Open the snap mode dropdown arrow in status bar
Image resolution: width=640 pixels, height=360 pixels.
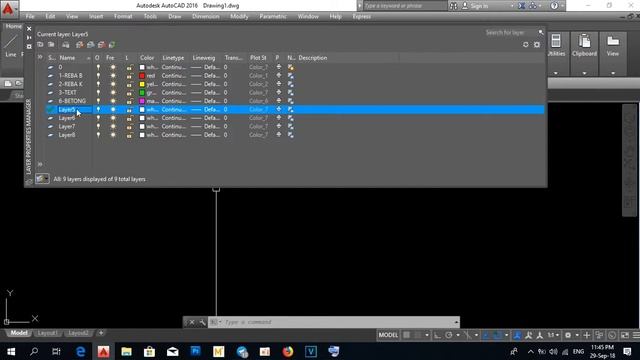click(x=427, y=335)
